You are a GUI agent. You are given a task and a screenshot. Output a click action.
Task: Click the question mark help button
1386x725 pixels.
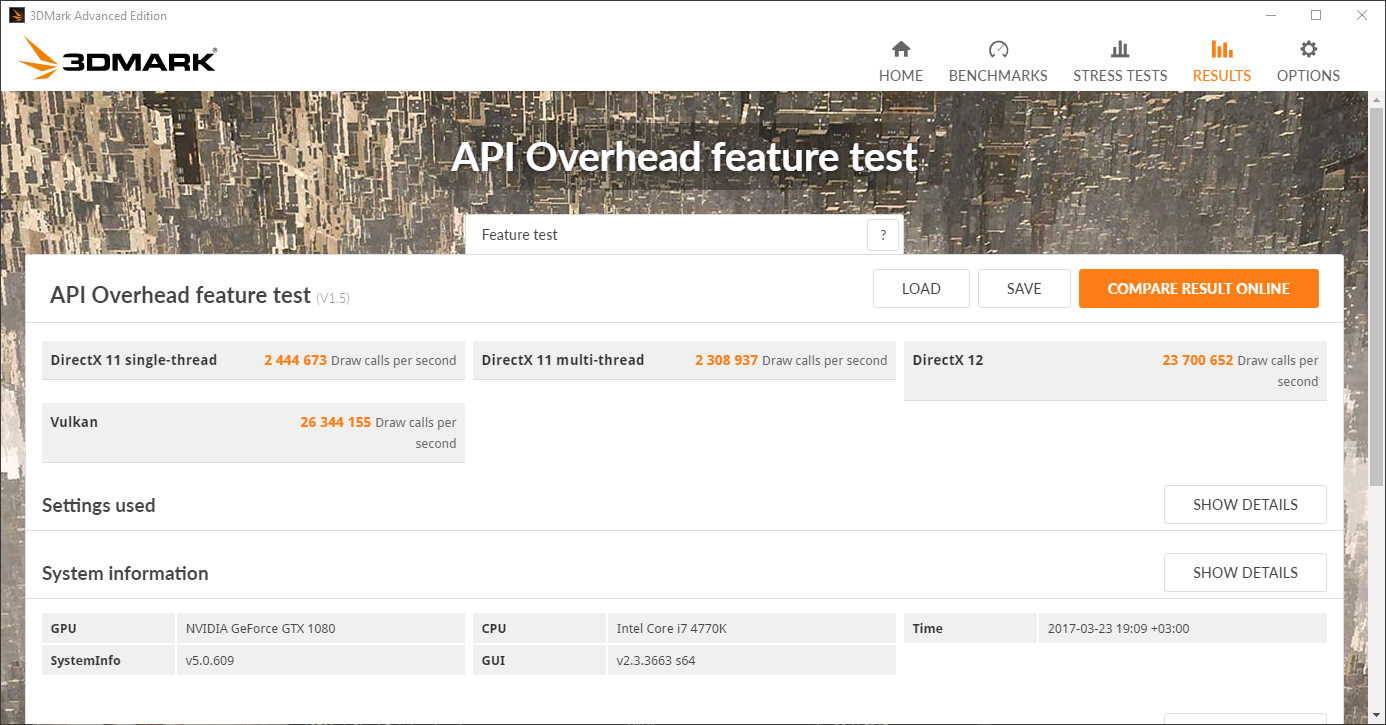pos(883,236)
